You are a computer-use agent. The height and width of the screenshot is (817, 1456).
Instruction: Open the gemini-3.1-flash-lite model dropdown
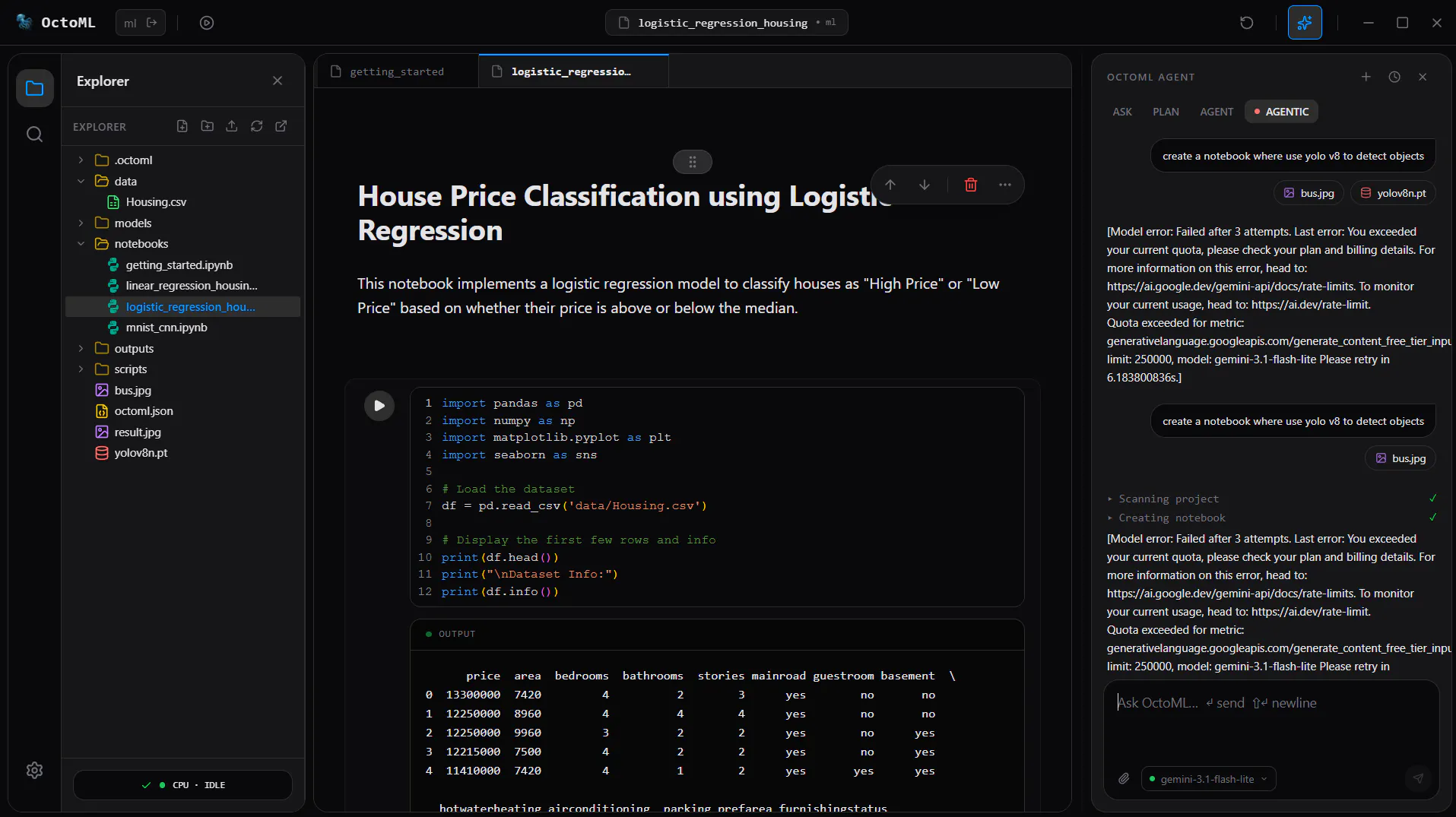(1209, 779)
